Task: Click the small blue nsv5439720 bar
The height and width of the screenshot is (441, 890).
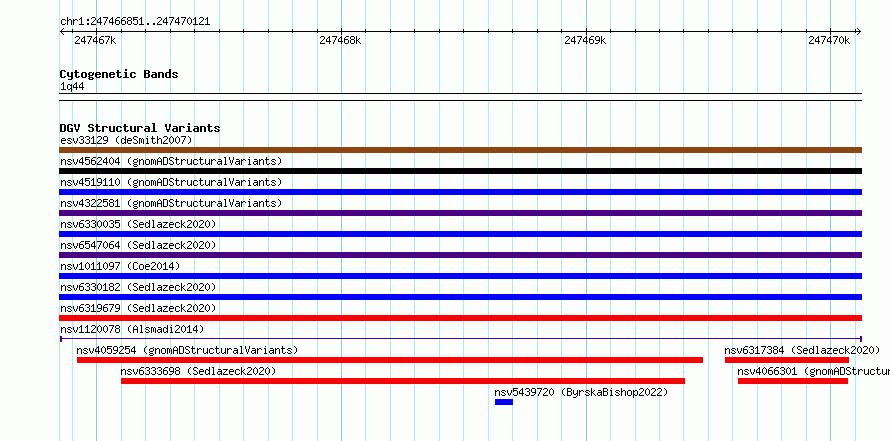Action: (x=503, y=402)
